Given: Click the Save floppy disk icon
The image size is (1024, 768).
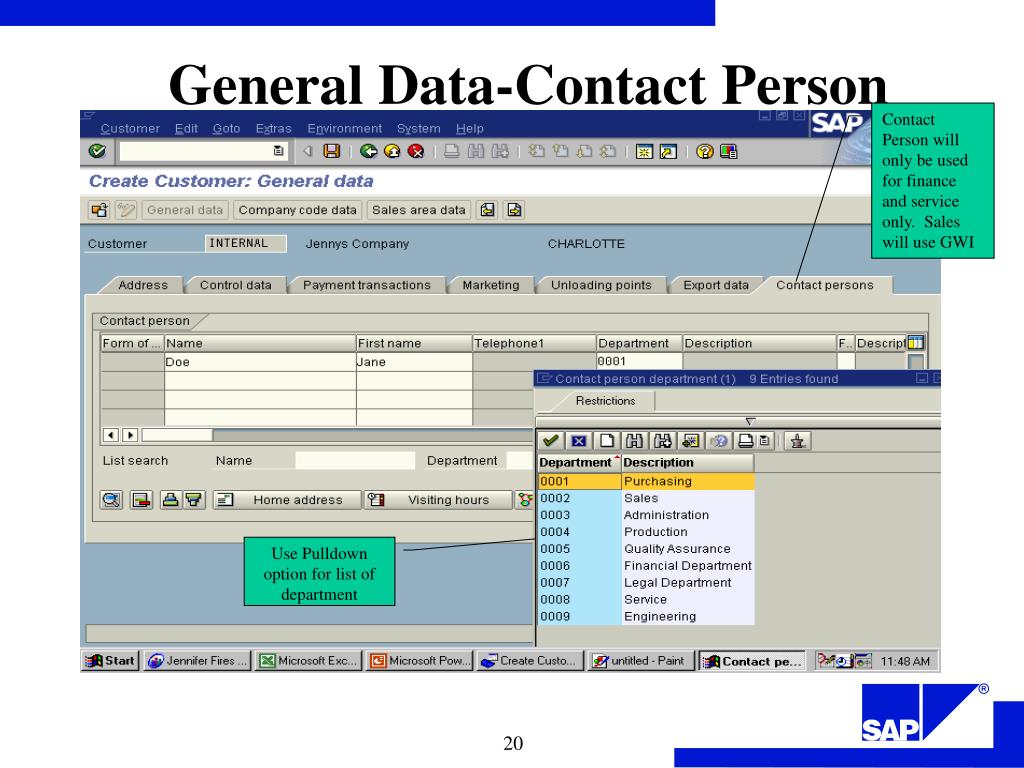Looking at the screenshot, I should click(x=332, y=152).
